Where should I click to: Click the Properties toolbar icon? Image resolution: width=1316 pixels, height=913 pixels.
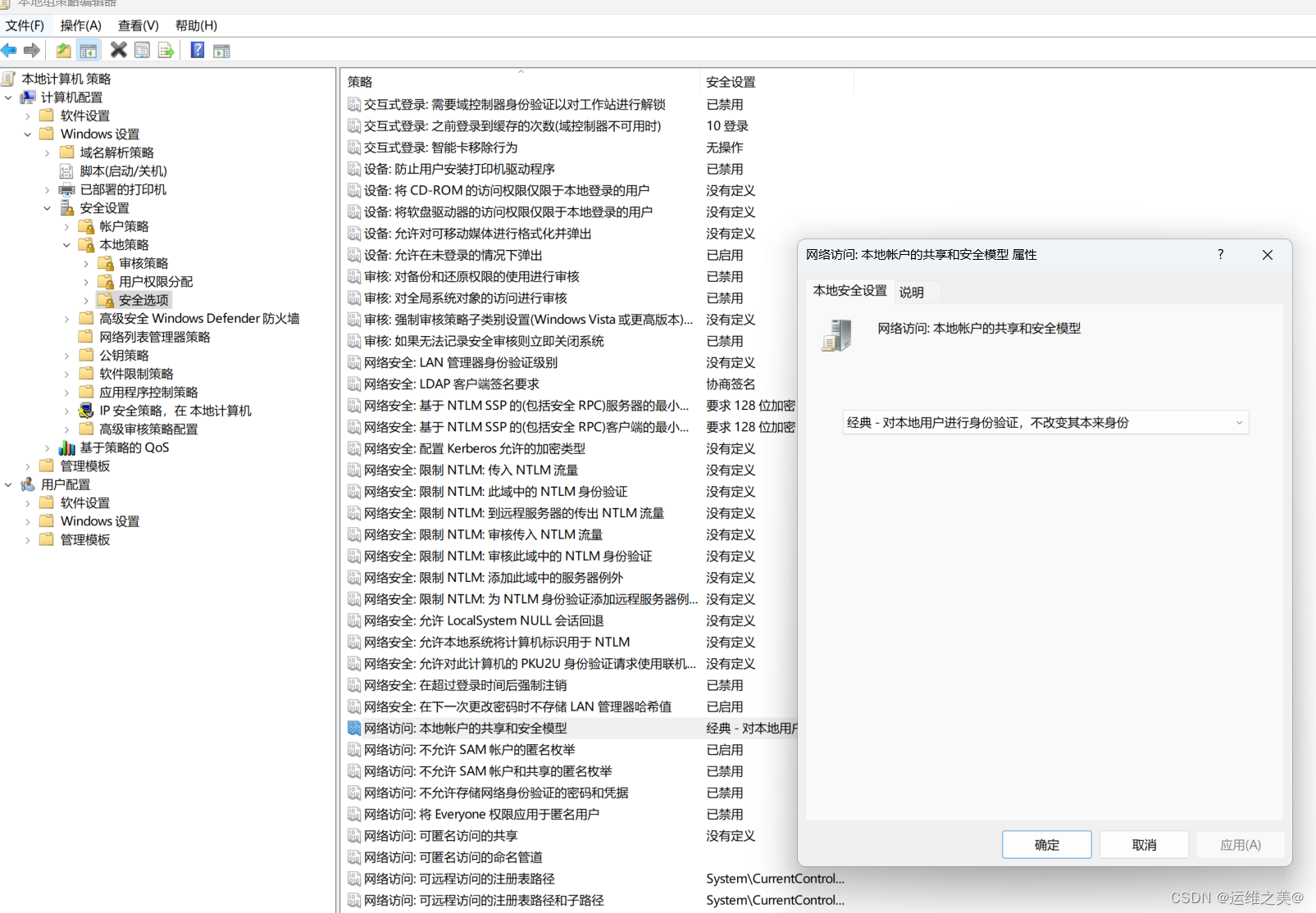point(143,51)
